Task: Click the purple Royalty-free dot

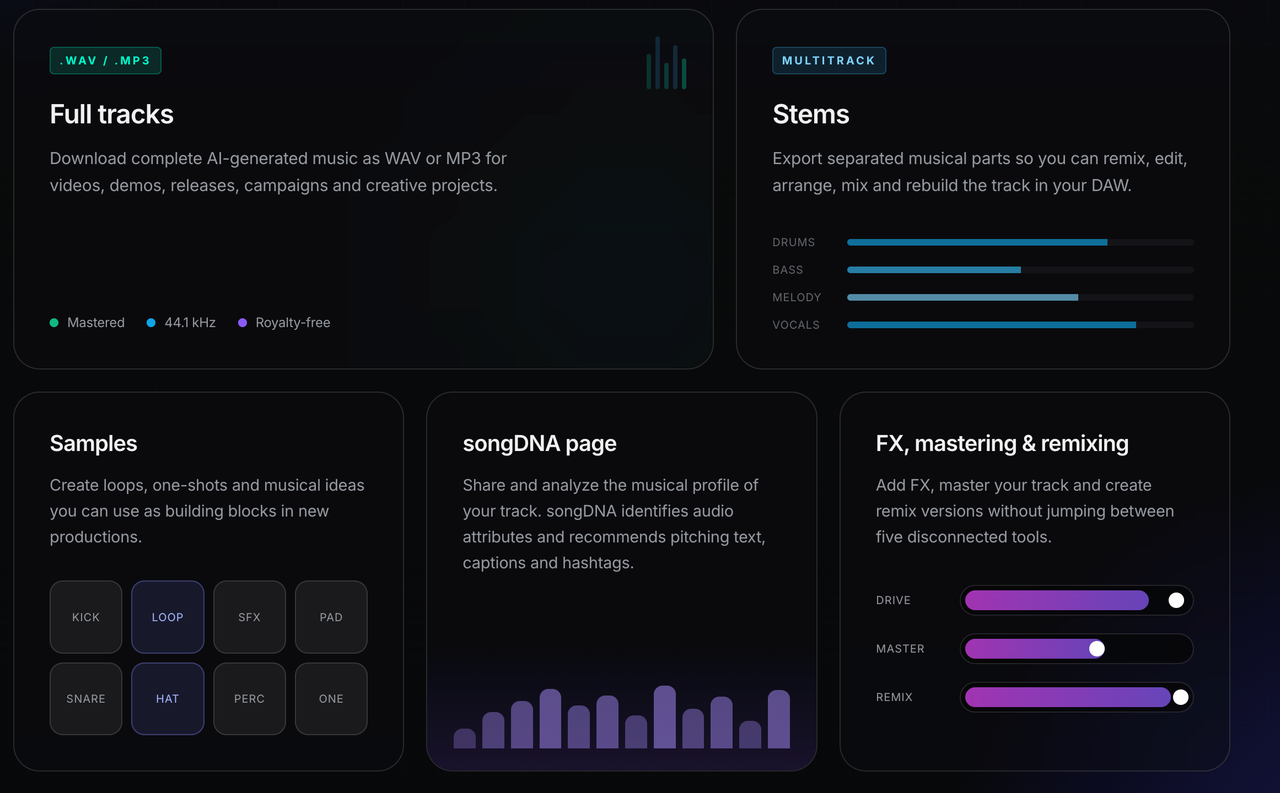Action: pos(242,323)
